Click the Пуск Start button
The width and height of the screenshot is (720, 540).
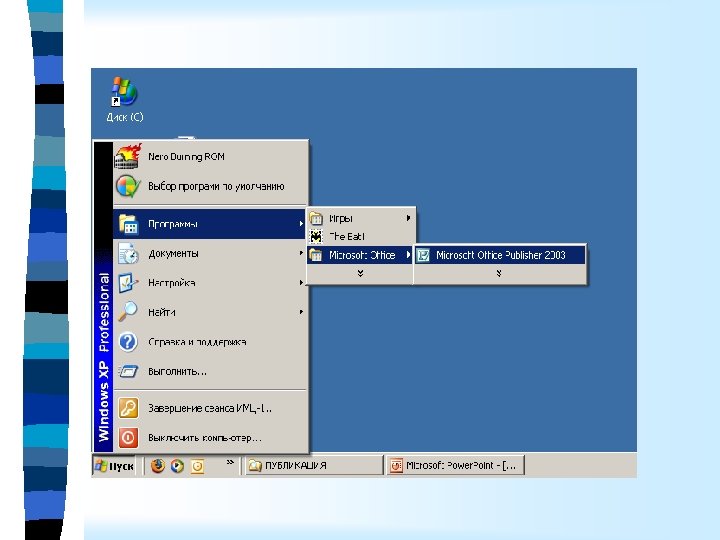coord(114,466)
